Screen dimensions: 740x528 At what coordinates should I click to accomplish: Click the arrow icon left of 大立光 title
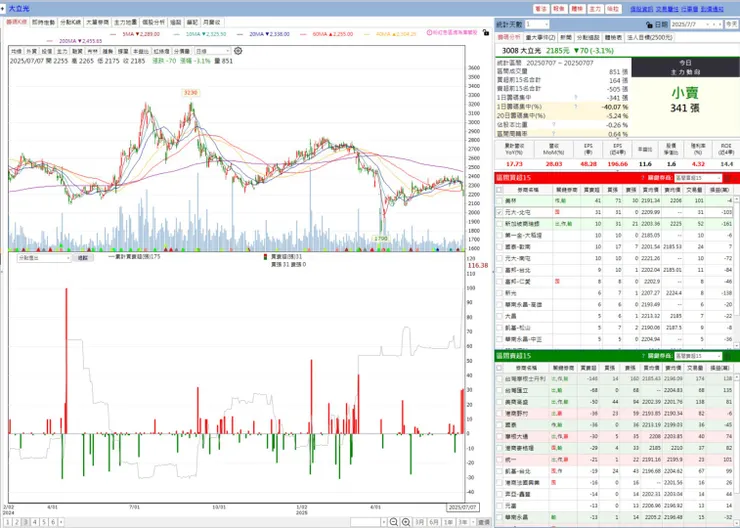click(x=2, y=8)
